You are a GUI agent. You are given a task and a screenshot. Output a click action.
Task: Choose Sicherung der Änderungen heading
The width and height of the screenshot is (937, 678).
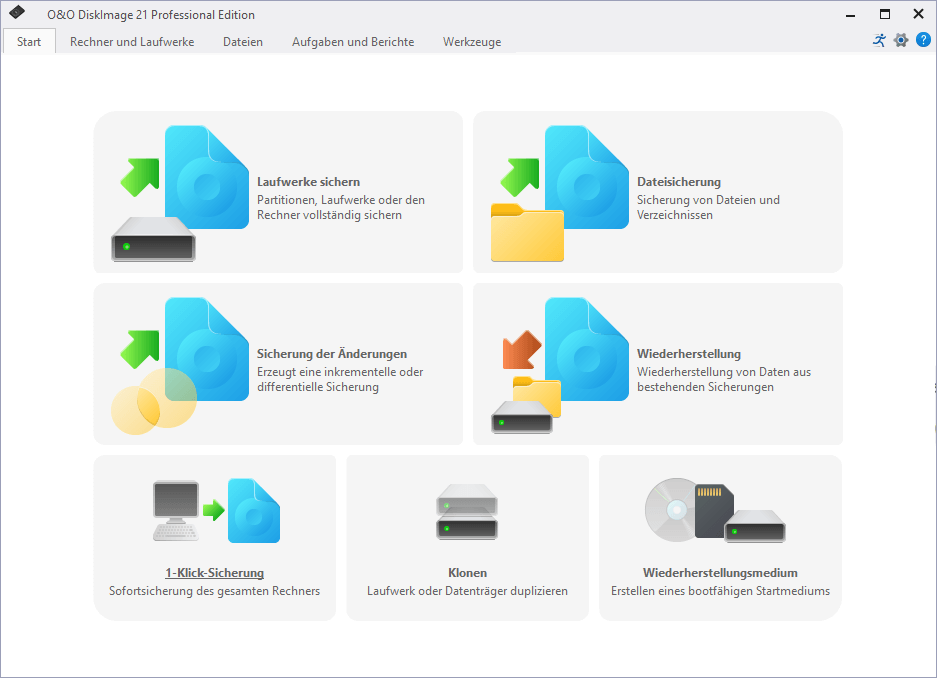332,354
